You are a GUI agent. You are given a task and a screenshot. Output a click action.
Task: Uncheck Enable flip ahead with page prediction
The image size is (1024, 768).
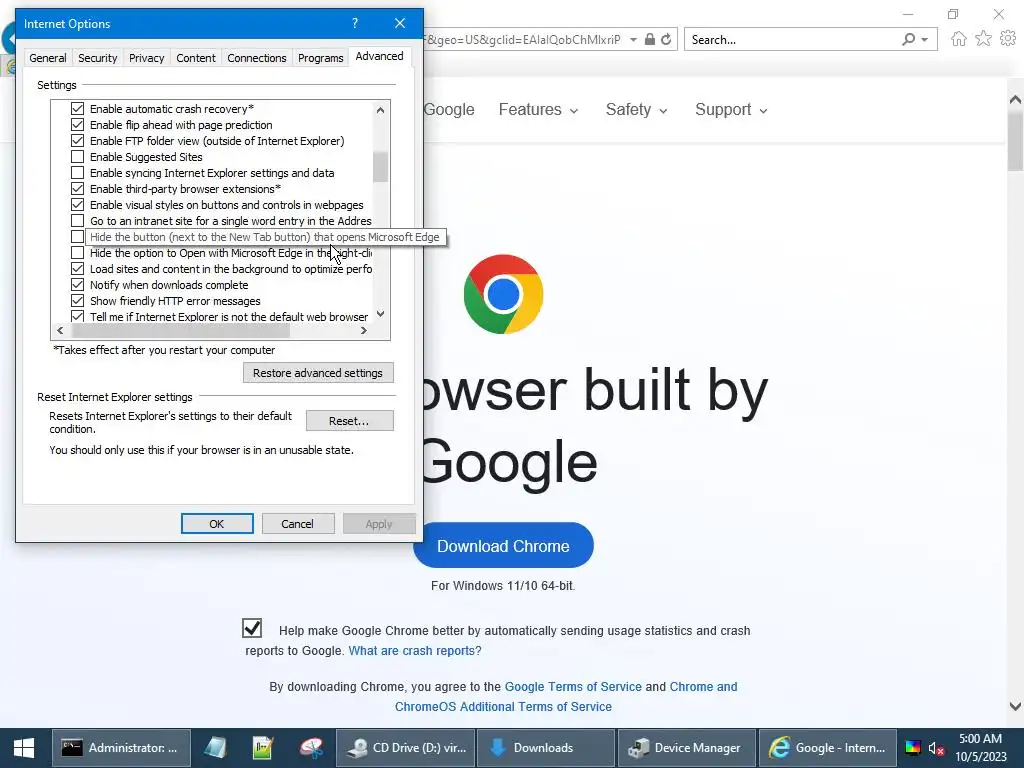(x=77, y=125)
